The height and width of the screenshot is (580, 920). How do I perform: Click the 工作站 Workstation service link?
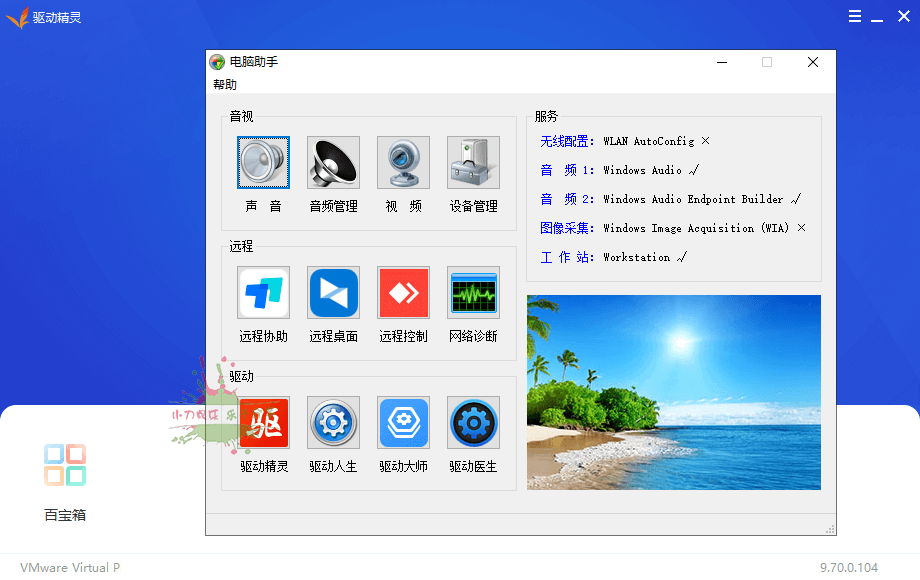pos(567,257)
